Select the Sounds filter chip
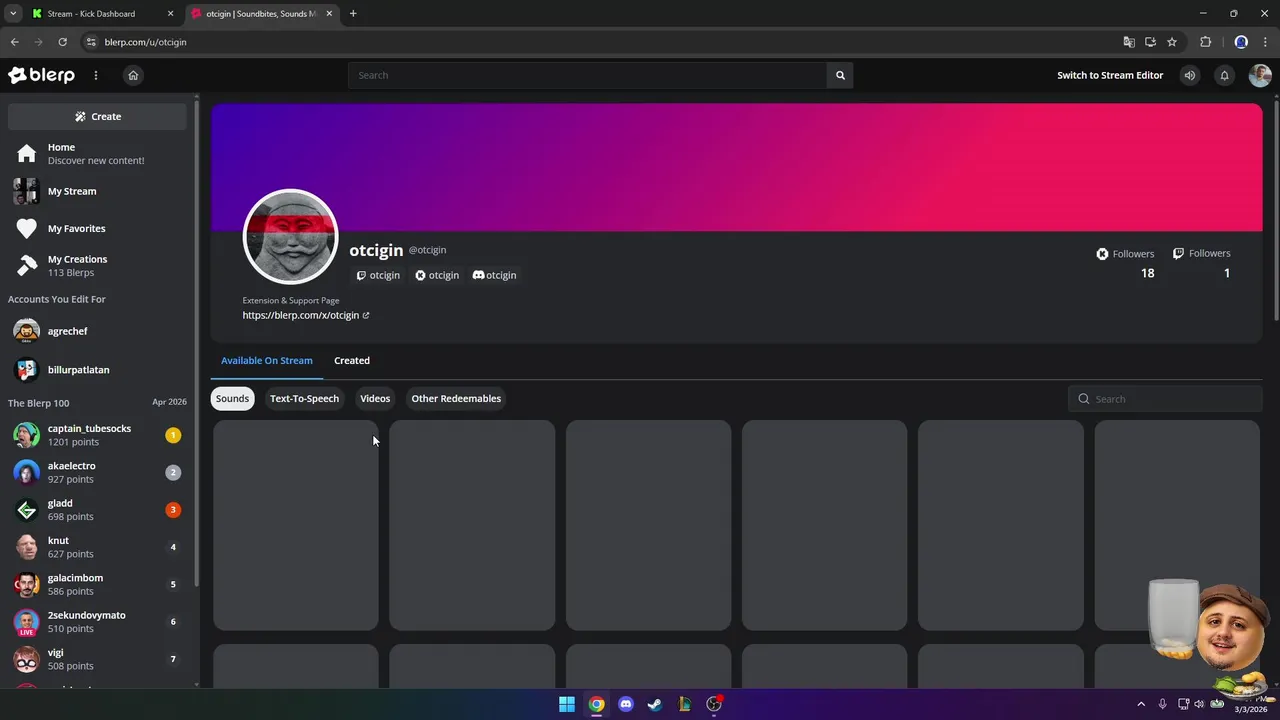 (232, 398)
